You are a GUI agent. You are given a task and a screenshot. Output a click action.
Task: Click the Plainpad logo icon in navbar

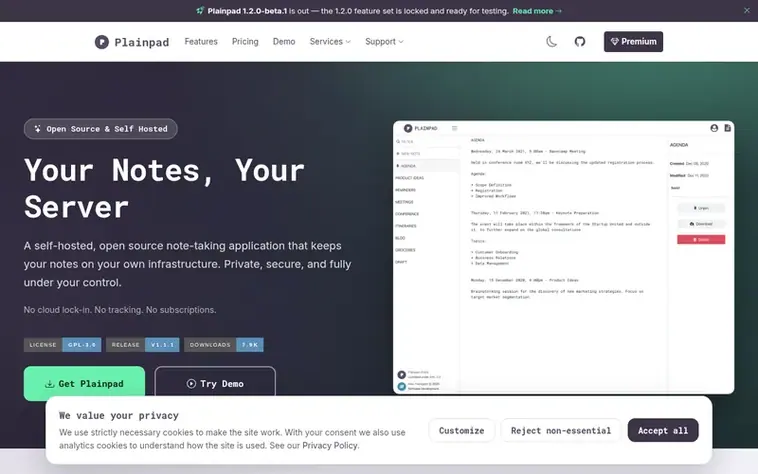click(x=102, y=42)
